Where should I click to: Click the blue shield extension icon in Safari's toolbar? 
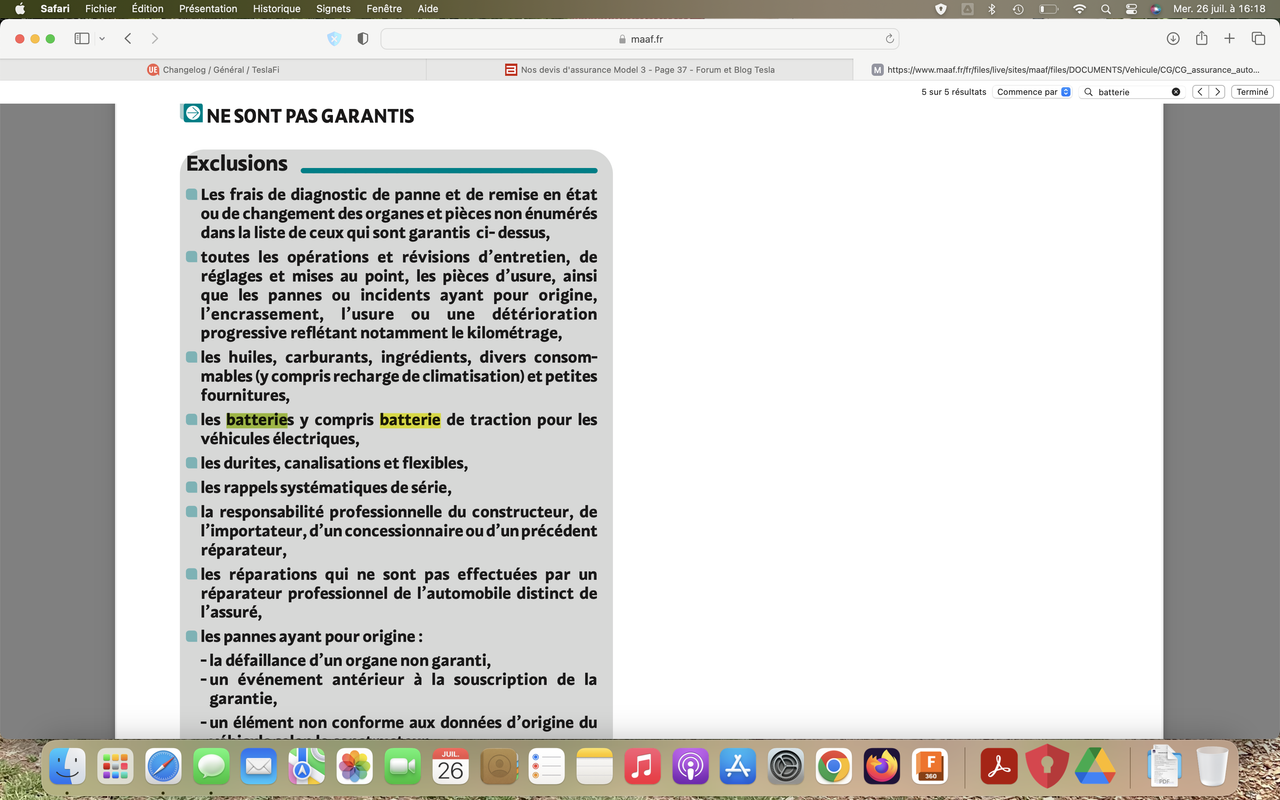coord(334,38)
